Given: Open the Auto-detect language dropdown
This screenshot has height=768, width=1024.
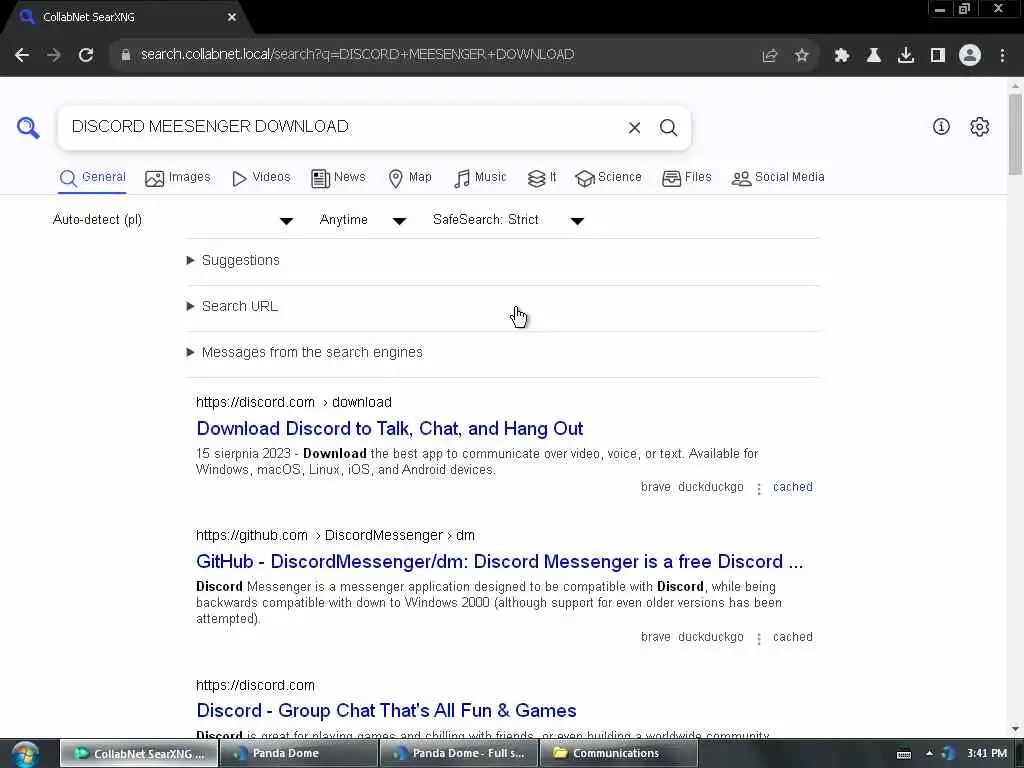Looking at the screenshot, I should coord(172,220).
